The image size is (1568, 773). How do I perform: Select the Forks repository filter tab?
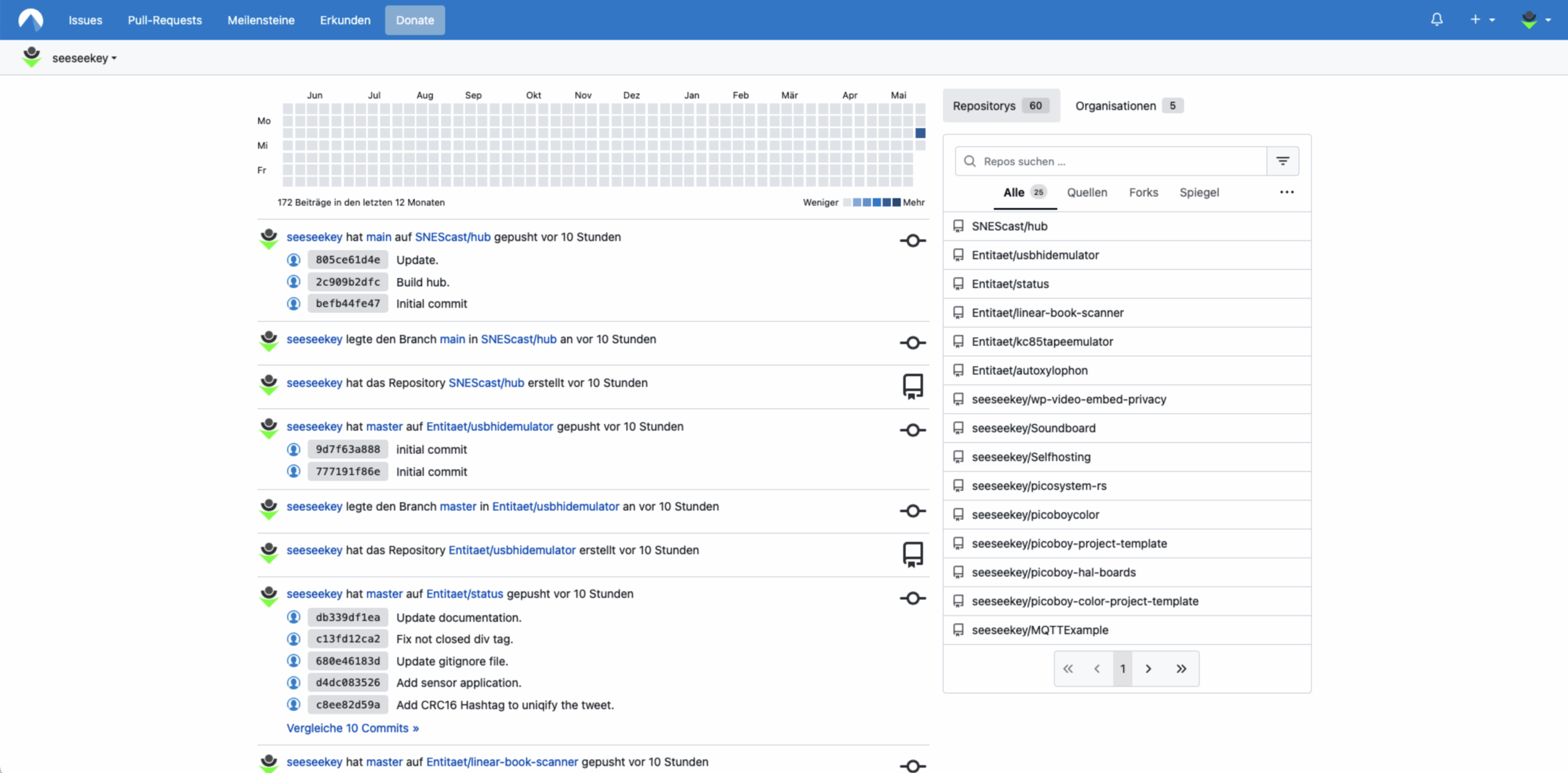pyautogui.click(x=1143, y=192)
